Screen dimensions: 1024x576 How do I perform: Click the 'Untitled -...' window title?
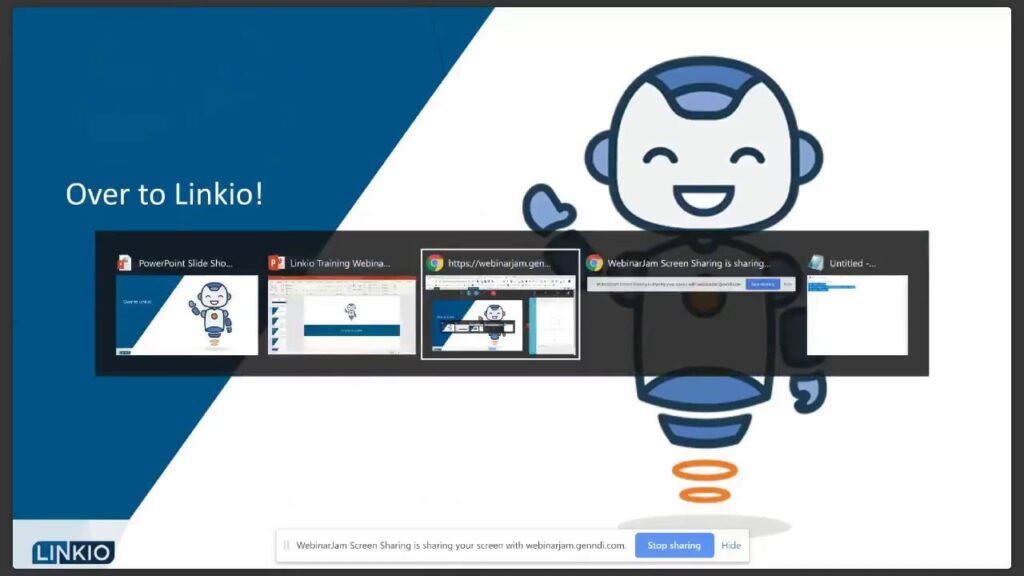[x=852, y=263]
